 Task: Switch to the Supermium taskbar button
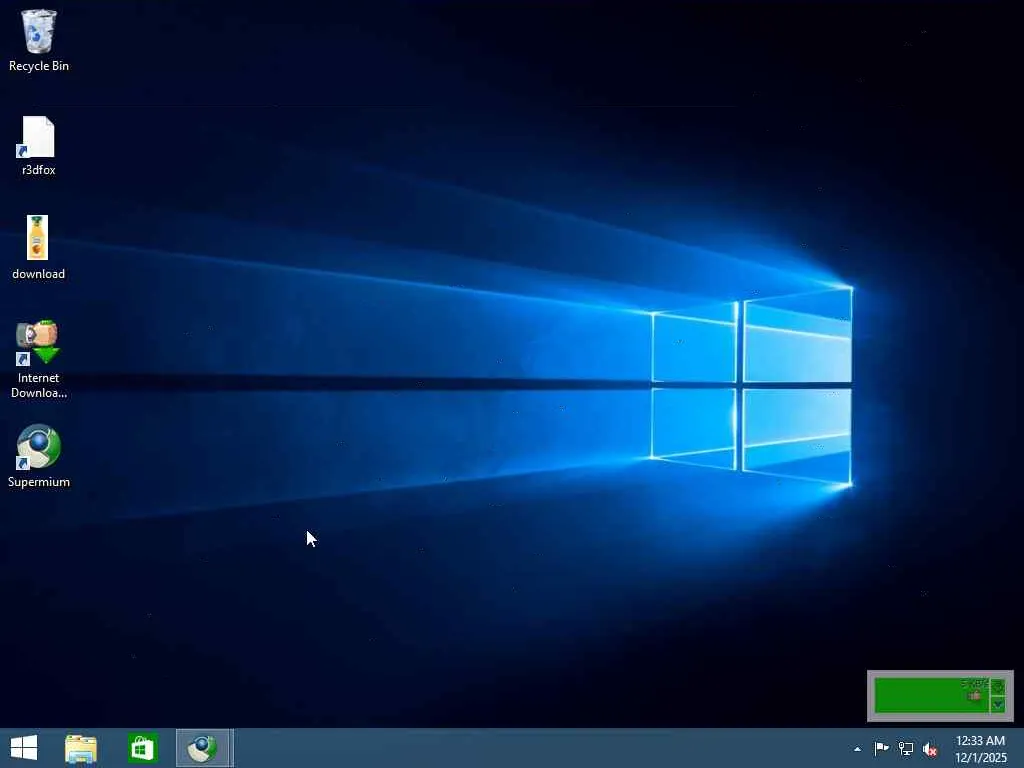pyautogui.click(x=204, y=748)
